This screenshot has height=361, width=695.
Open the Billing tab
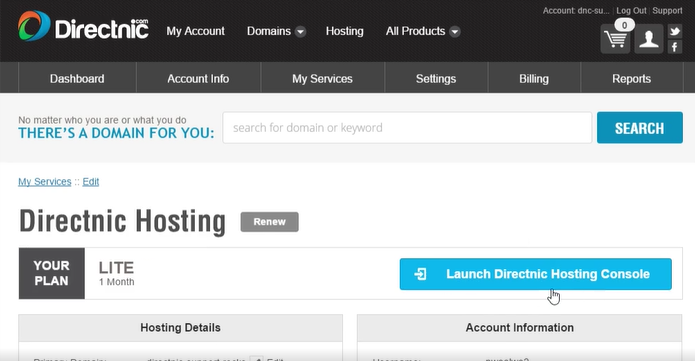click(534, 78)
